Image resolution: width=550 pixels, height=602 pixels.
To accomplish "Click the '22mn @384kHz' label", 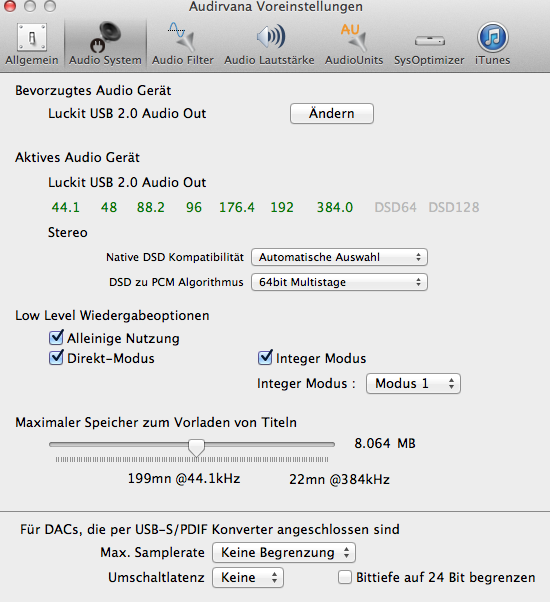I will (339, 479).
